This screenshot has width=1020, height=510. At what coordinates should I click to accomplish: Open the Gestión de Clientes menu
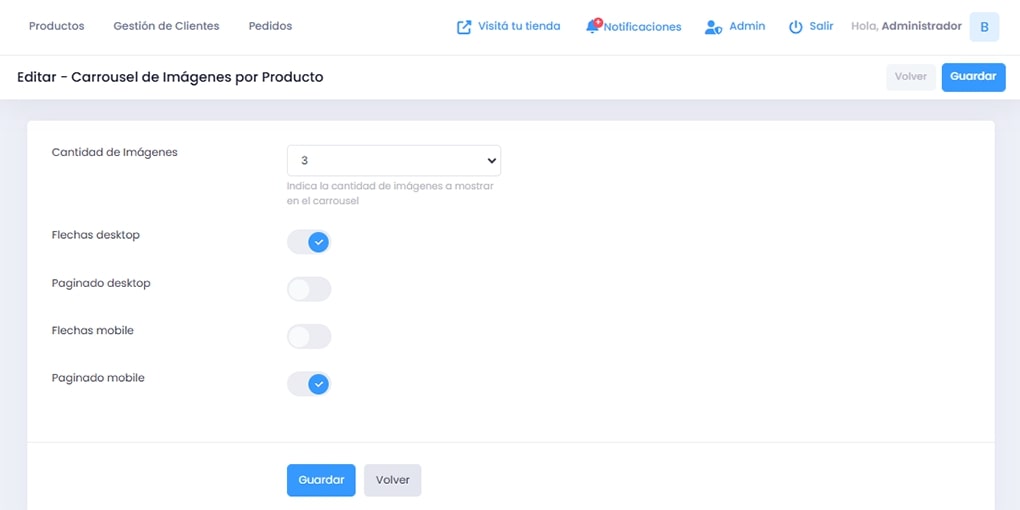166,26
